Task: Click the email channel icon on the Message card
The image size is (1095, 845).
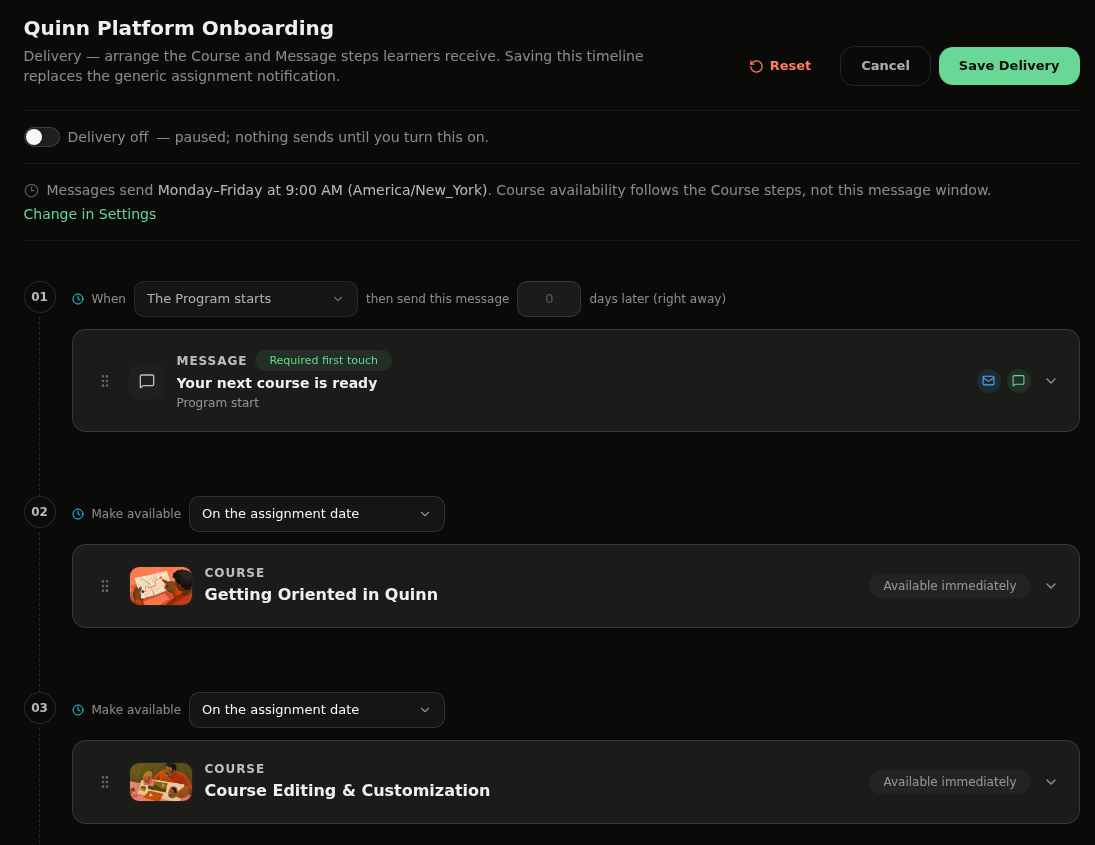Action: point(988,381)
